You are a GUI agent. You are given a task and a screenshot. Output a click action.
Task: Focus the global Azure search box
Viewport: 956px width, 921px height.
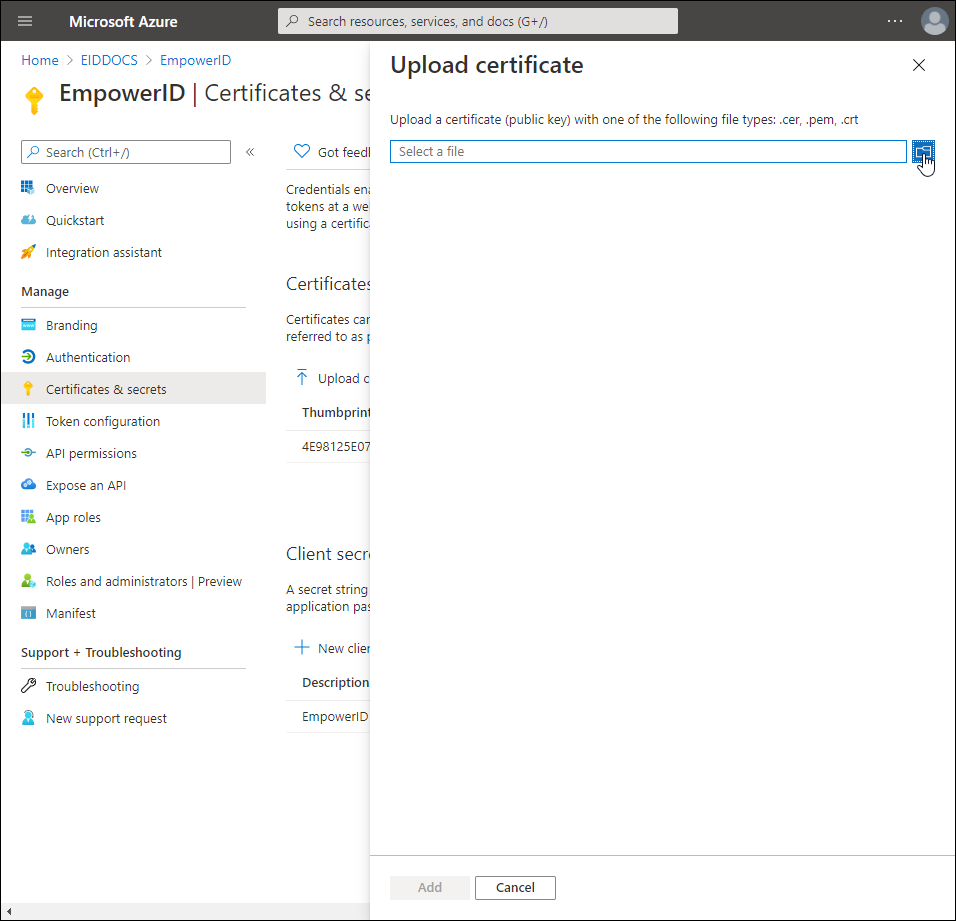point(478,21)
